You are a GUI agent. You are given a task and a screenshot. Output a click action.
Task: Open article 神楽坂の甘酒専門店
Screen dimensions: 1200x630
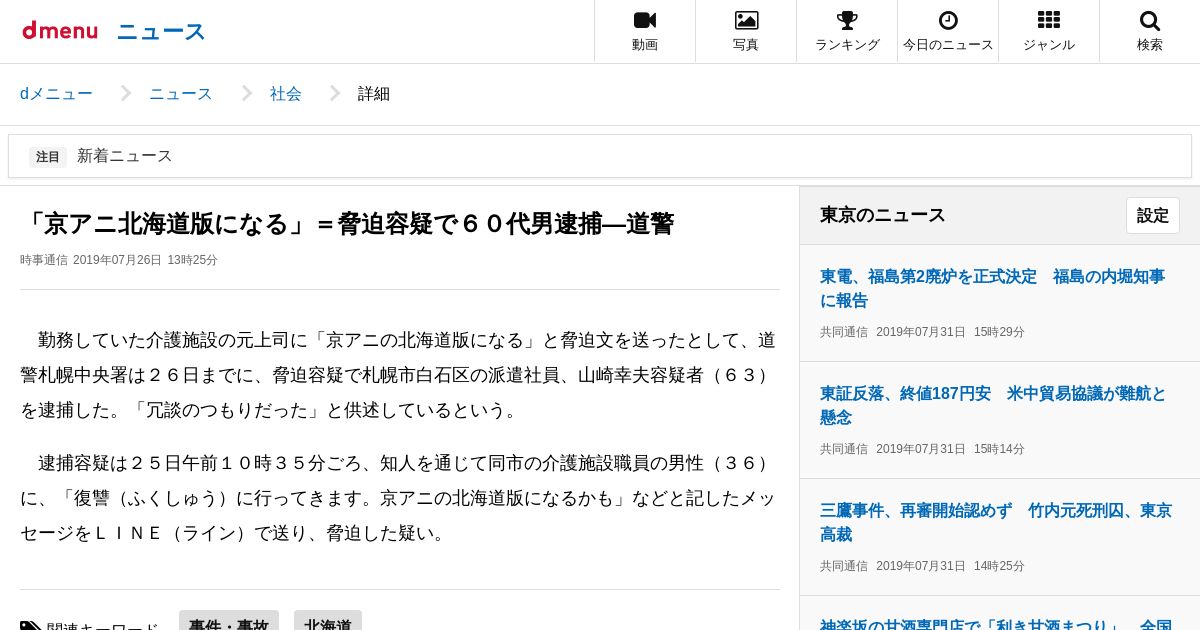pyautogui.click(x=995, y=623)
